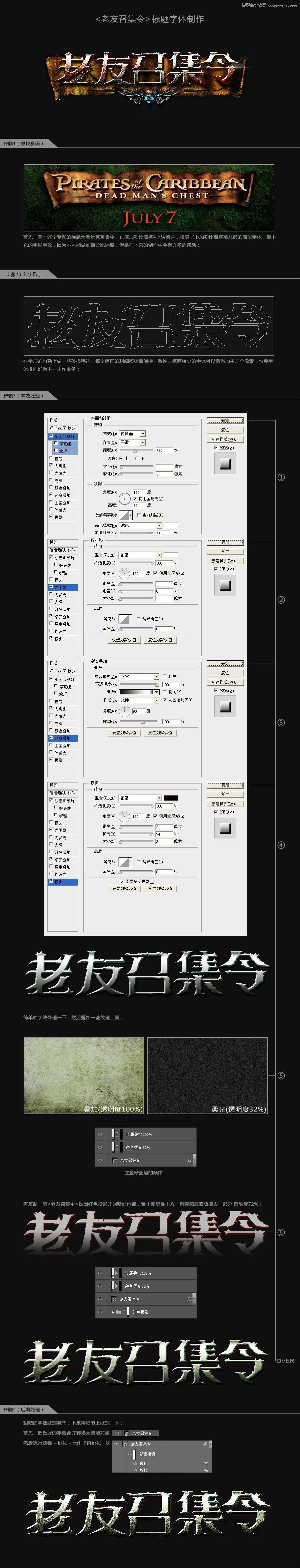Screen dimensions: 300x1568
Task: Click the angle dial in 投影 dialog
Action: pos(125,816)
